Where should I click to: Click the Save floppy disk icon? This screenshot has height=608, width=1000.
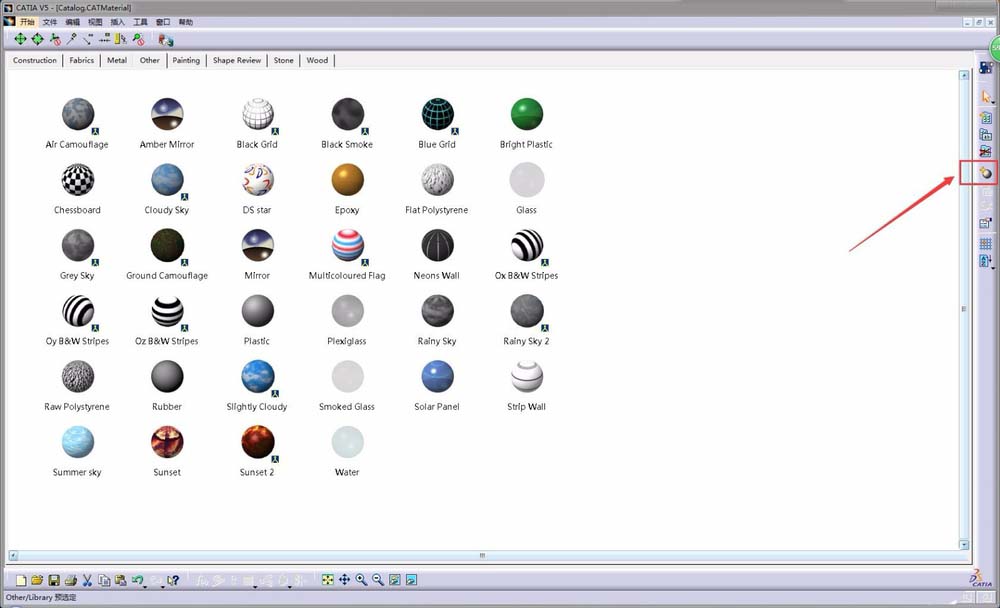click(54, 580)
